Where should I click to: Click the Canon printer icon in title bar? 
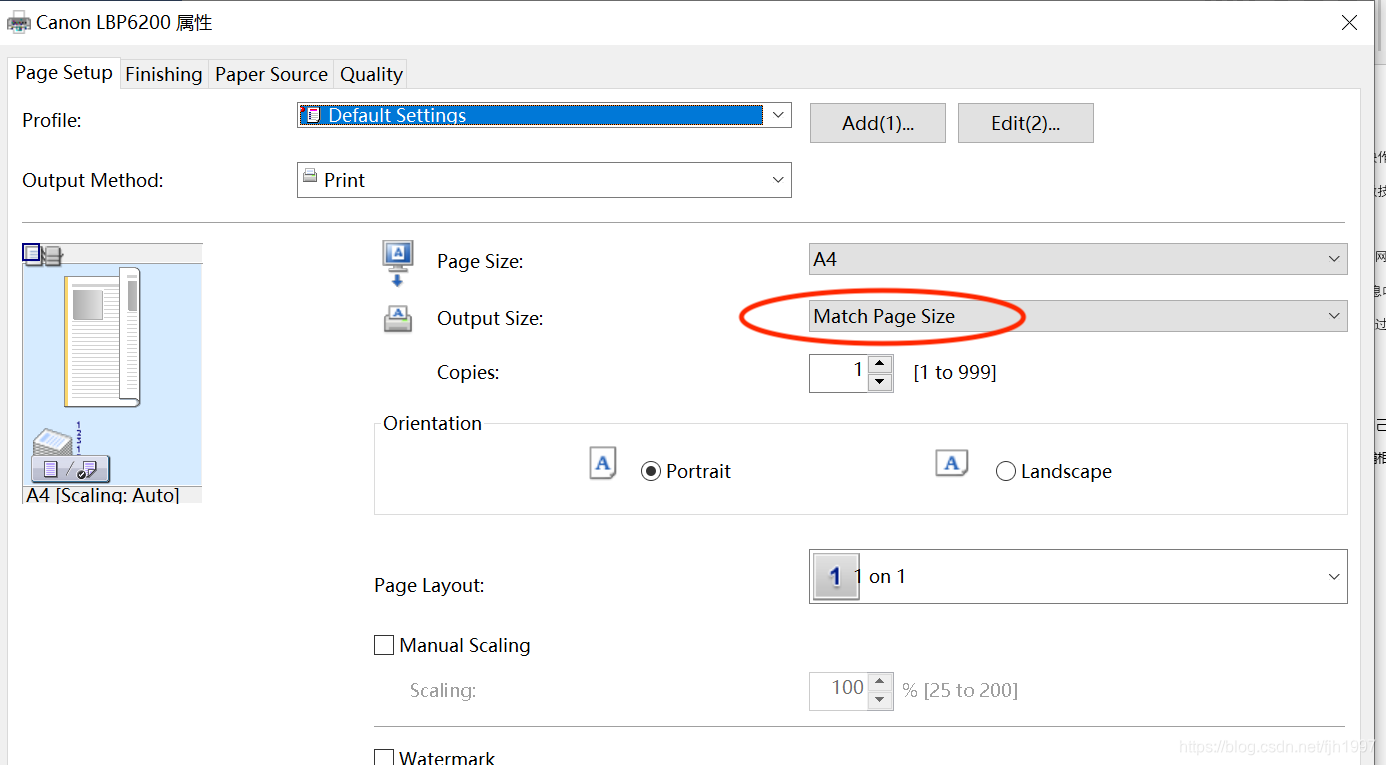click(x=19, y=22)
